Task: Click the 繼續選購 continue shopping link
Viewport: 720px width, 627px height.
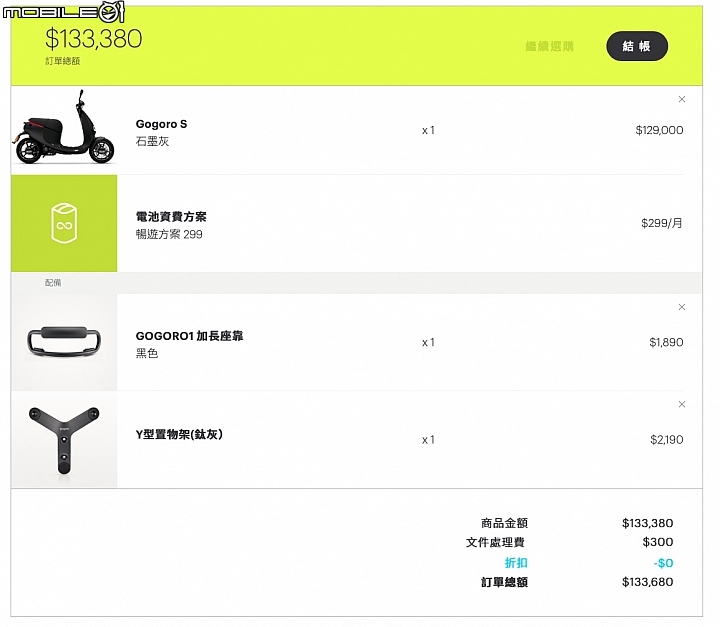Action: tap(550, 46)
